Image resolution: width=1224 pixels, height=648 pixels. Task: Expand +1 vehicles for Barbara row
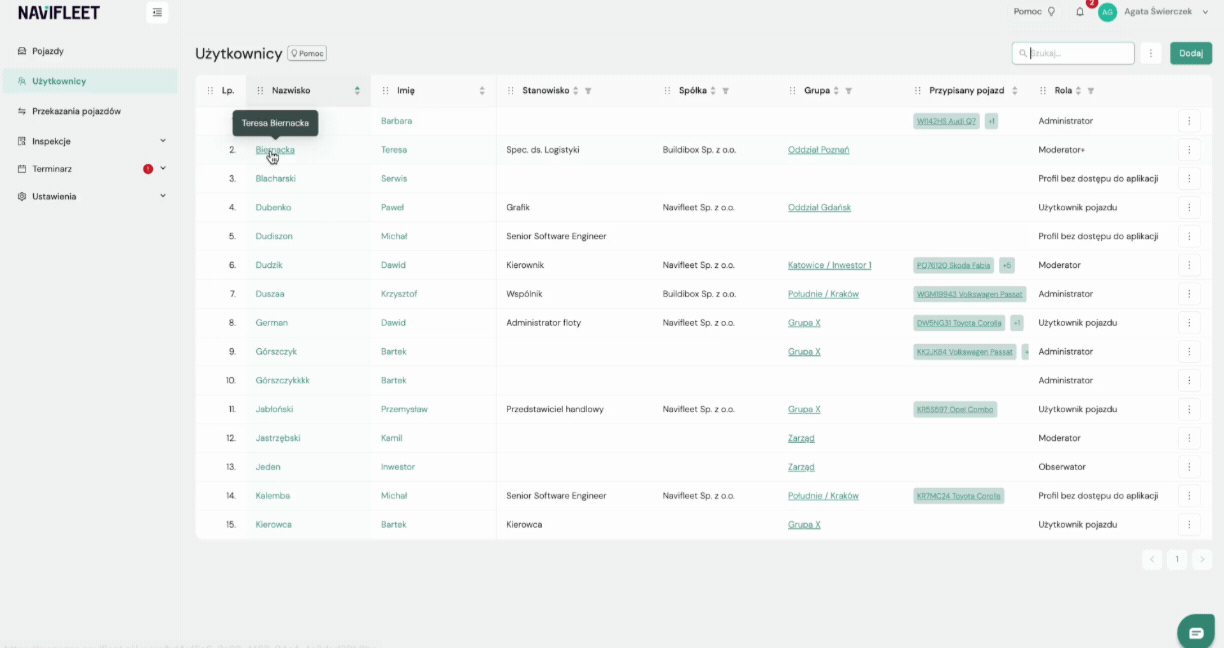click(991, 121)
